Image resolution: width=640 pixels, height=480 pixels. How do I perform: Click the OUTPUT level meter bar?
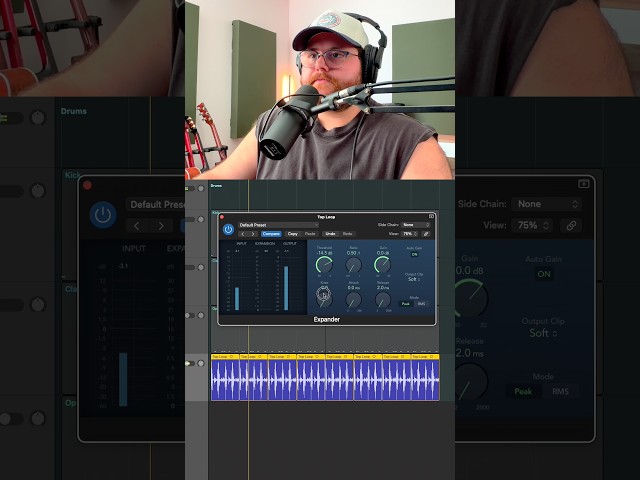[x=286, y=288]
